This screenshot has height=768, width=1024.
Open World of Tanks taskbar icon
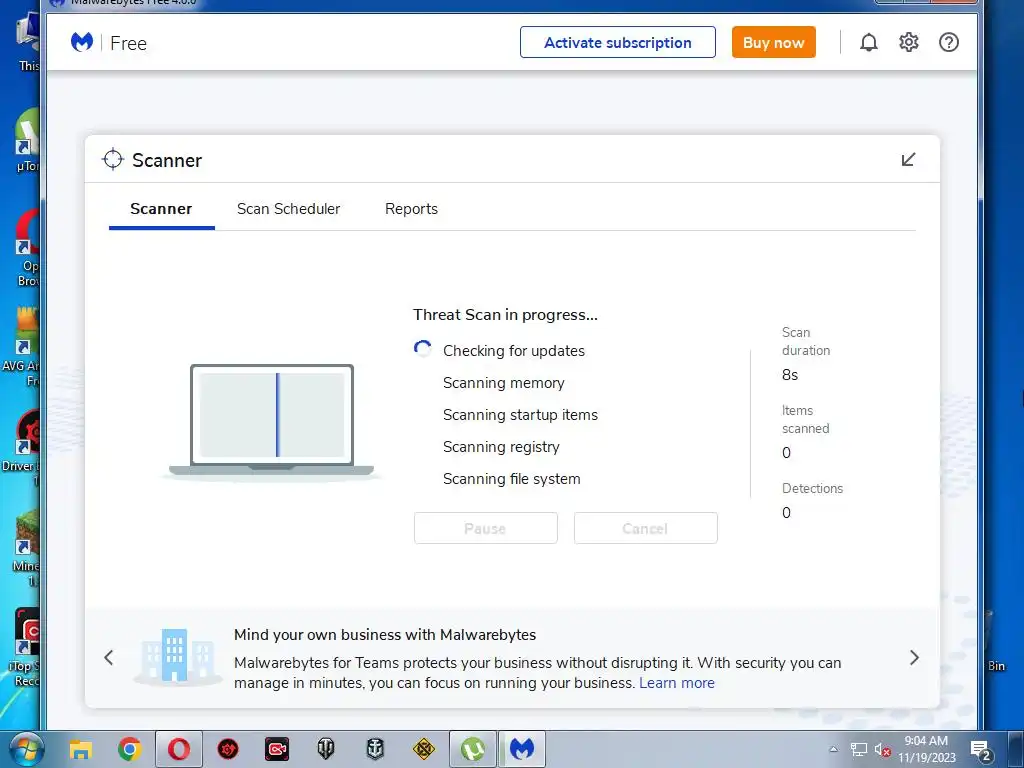pos(326,749)
